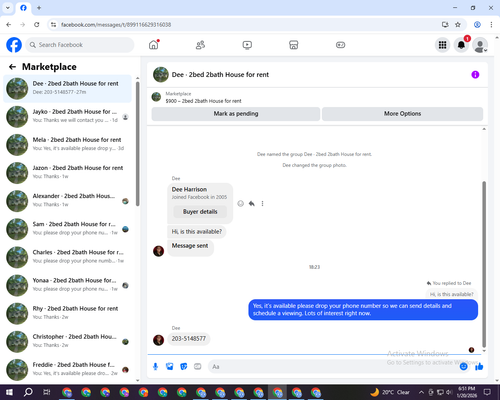Click the phone number message 203-5148577
Image resolution: width=500 pixels, height=400 pixels.
[189, 339]
